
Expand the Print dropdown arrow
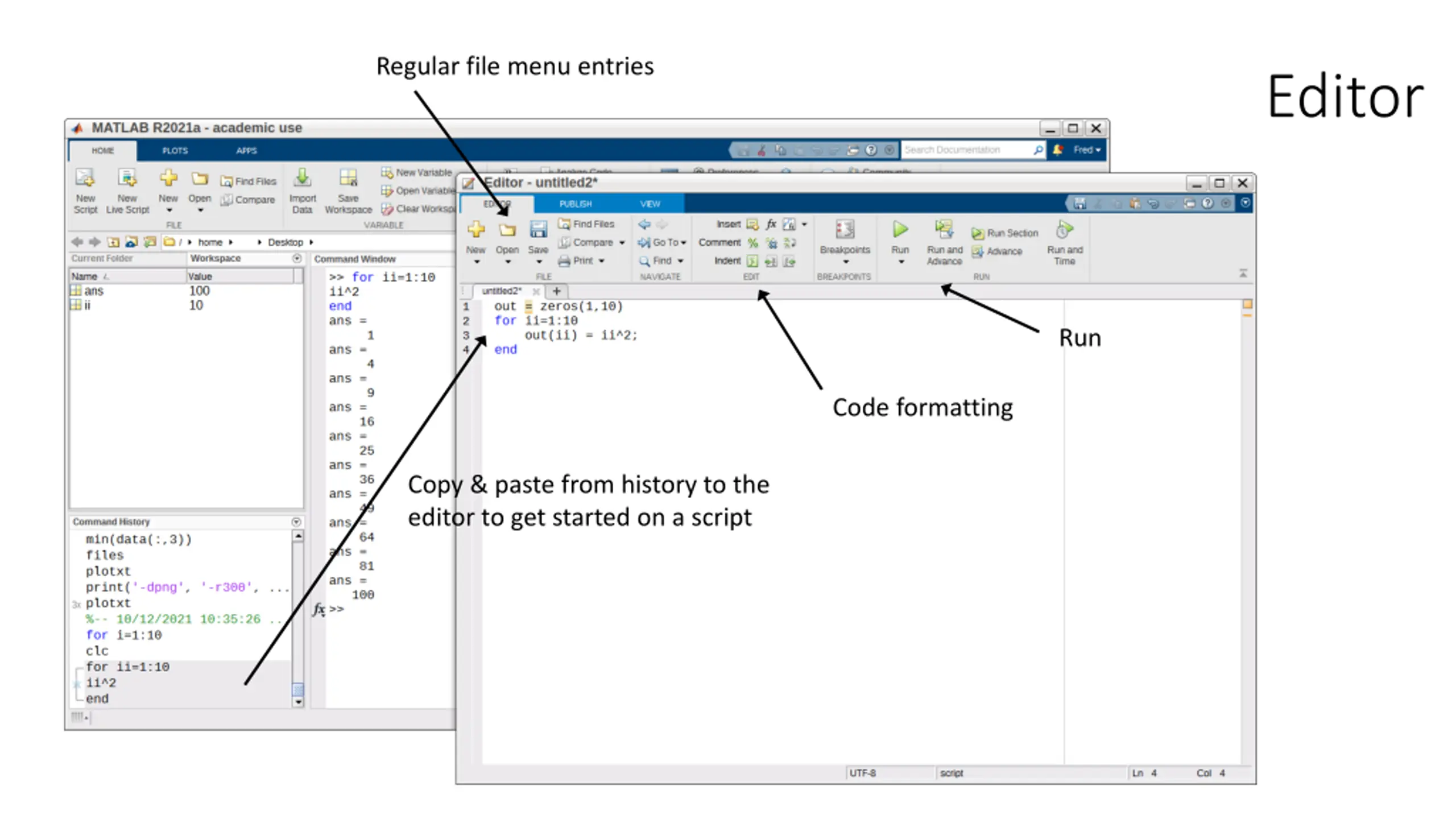[x=602, y=261]
